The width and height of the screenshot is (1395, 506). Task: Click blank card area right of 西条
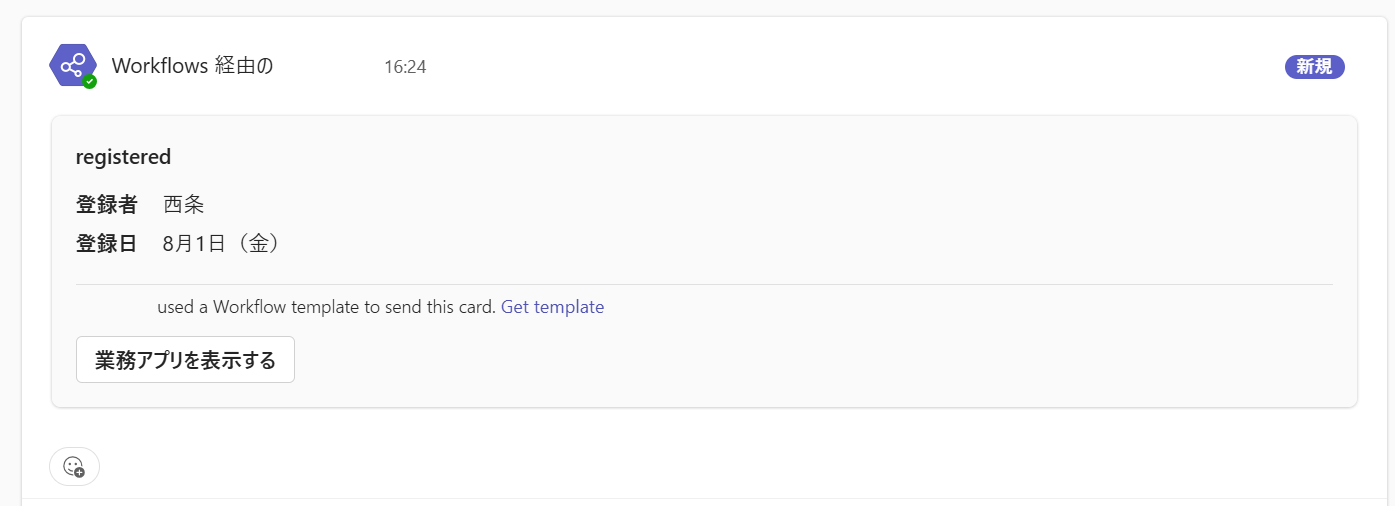760,205
